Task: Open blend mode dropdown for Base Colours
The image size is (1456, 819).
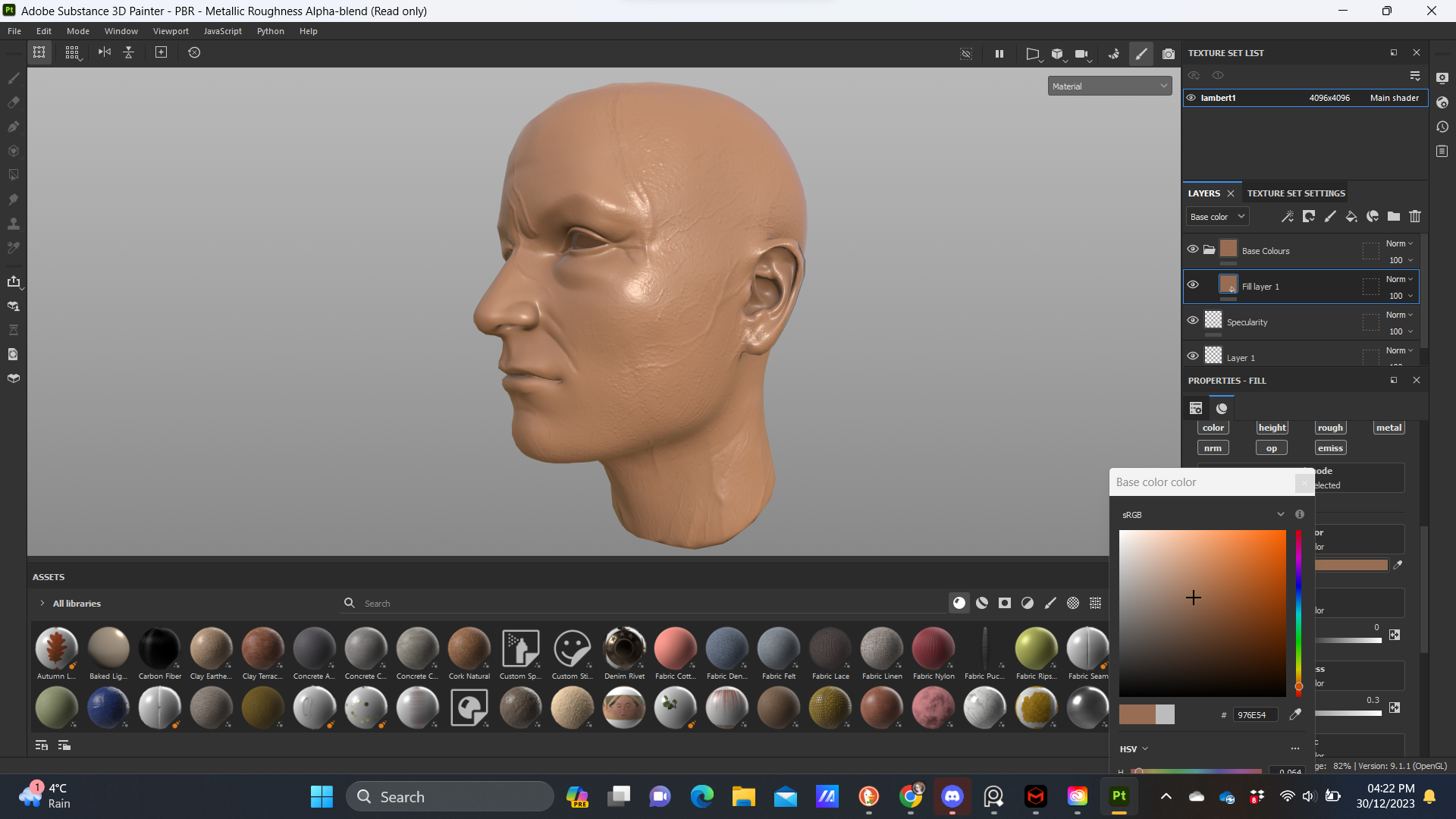Action: pos(1399,244)
